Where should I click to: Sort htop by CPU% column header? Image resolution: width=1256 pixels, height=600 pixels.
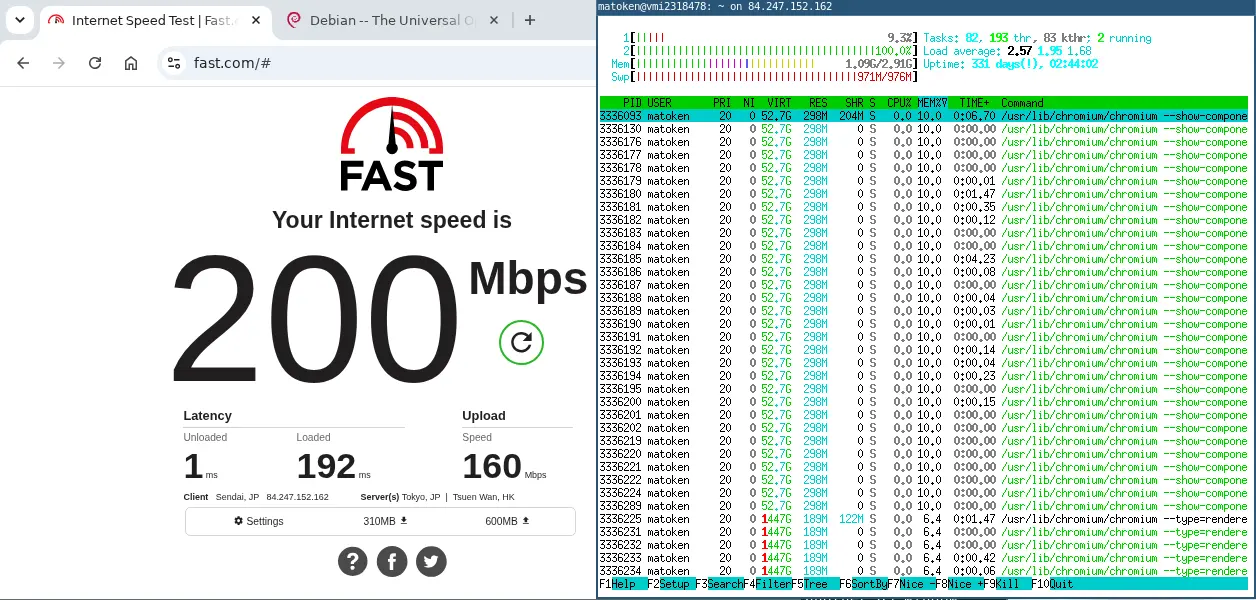coord(899,103)
